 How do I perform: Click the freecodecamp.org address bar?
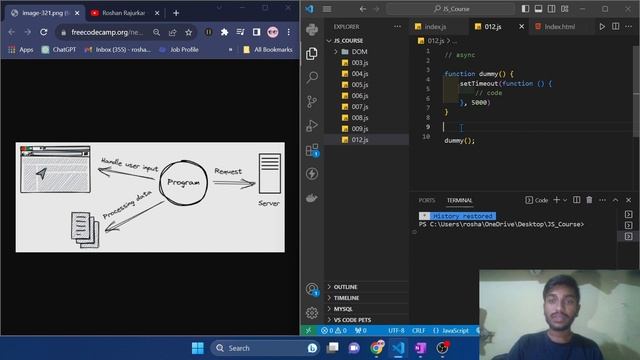107,32
